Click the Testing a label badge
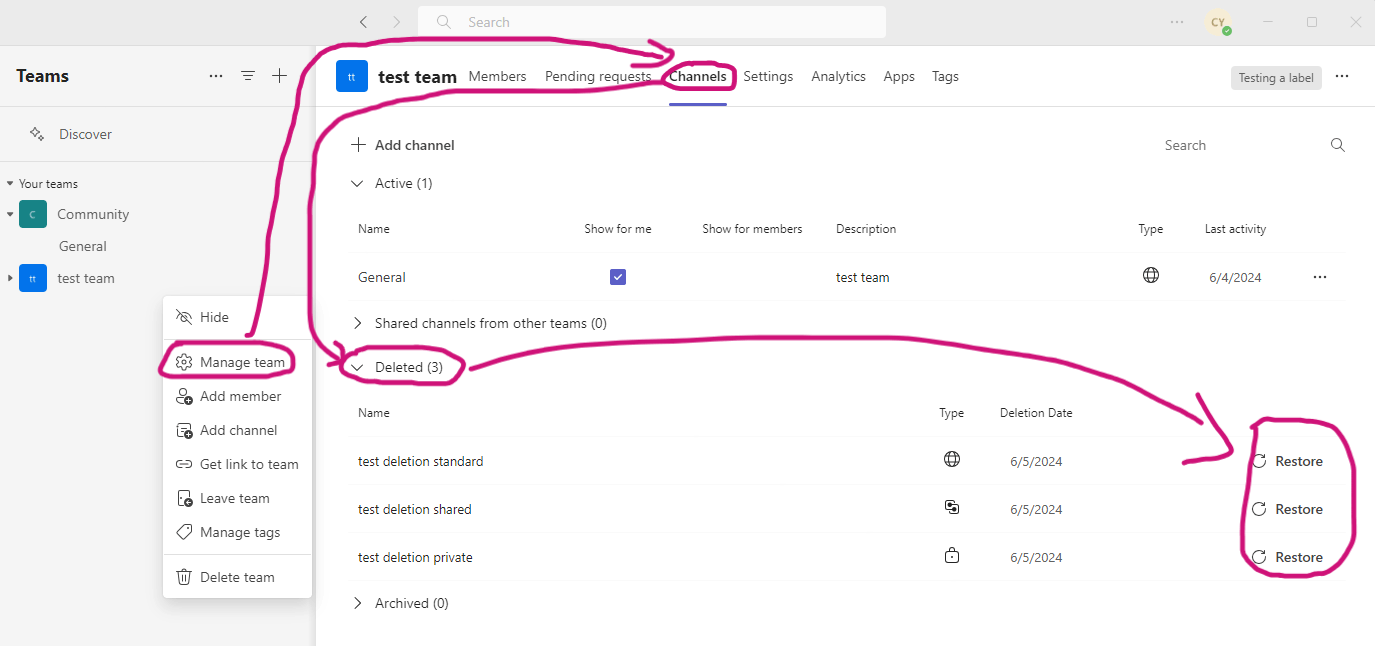1375x646 pixels. coord(1276,78)
